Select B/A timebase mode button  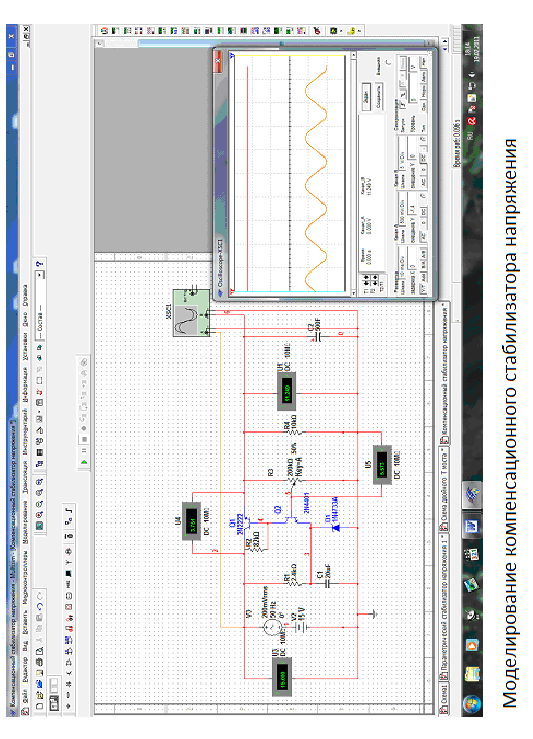point(423,264)
